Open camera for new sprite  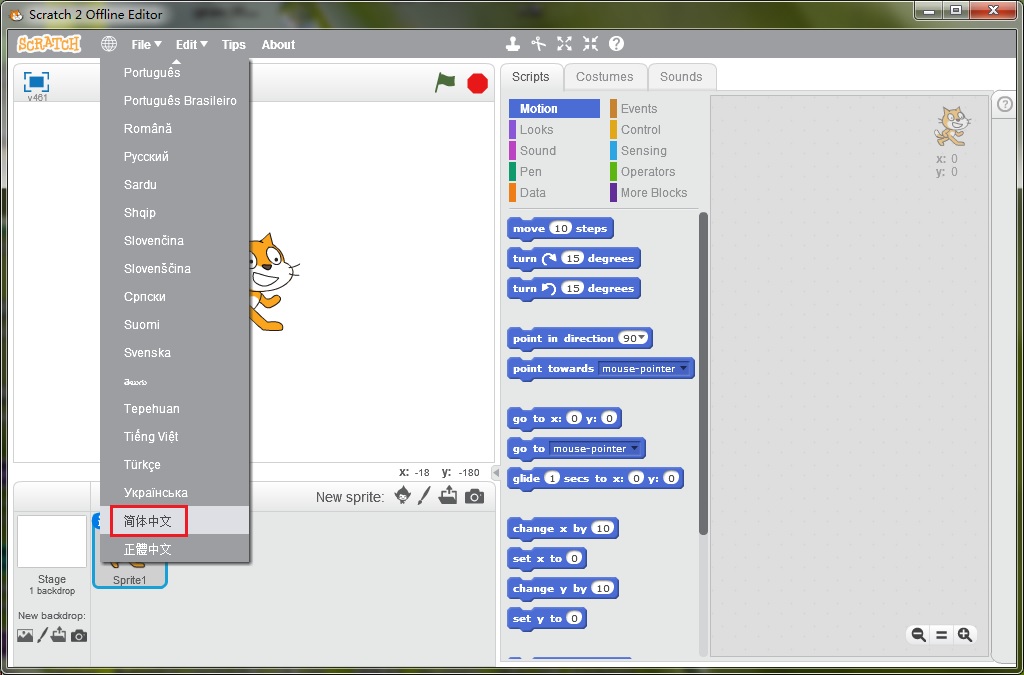pos(474,497)
